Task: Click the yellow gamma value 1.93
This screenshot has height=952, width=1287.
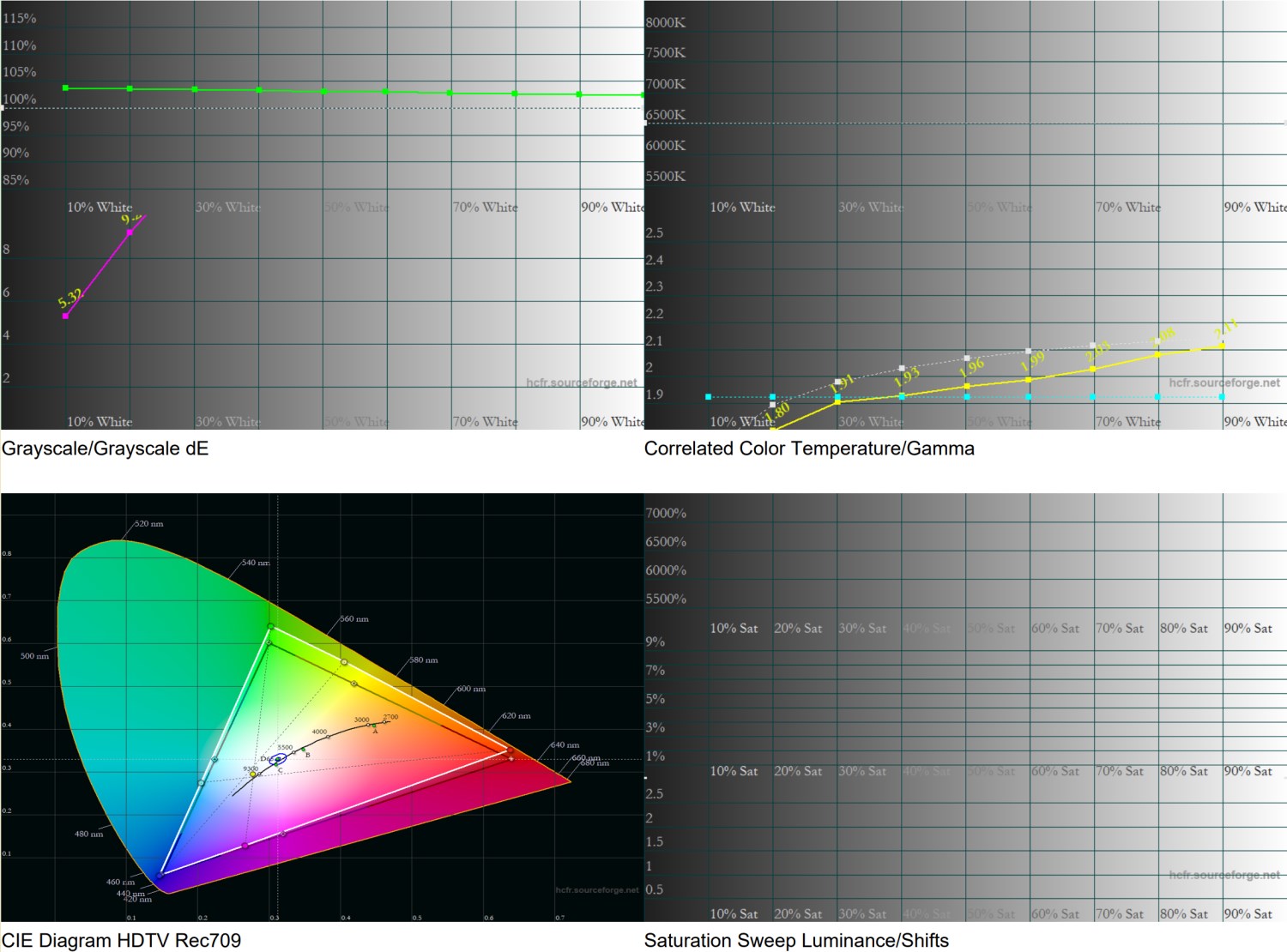Action: tap(907, 377)
